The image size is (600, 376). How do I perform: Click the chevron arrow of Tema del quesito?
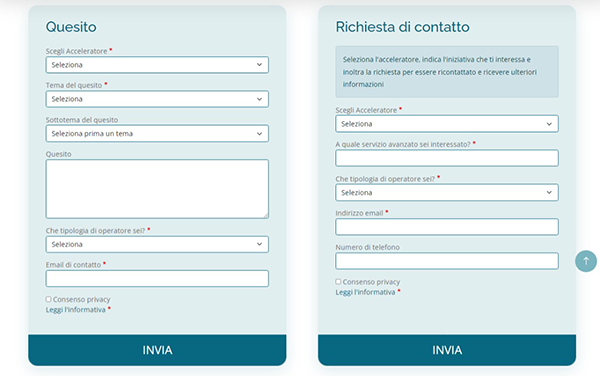pyautogui.click(x=259, y=99)
